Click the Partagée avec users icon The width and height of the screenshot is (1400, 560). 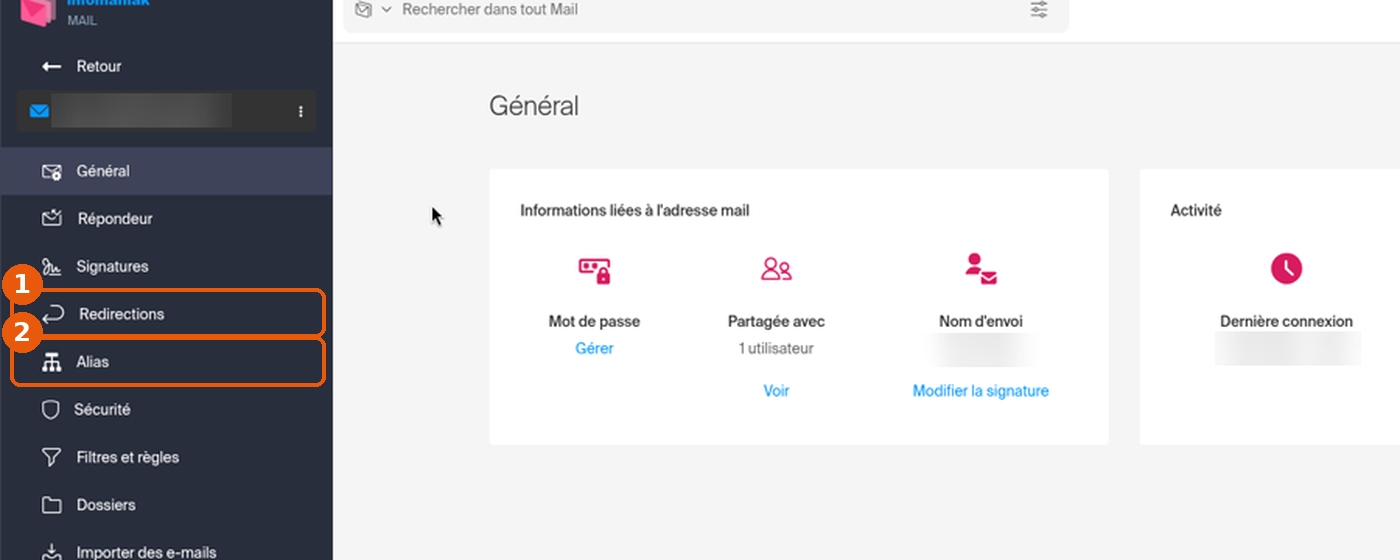[776, 268]
